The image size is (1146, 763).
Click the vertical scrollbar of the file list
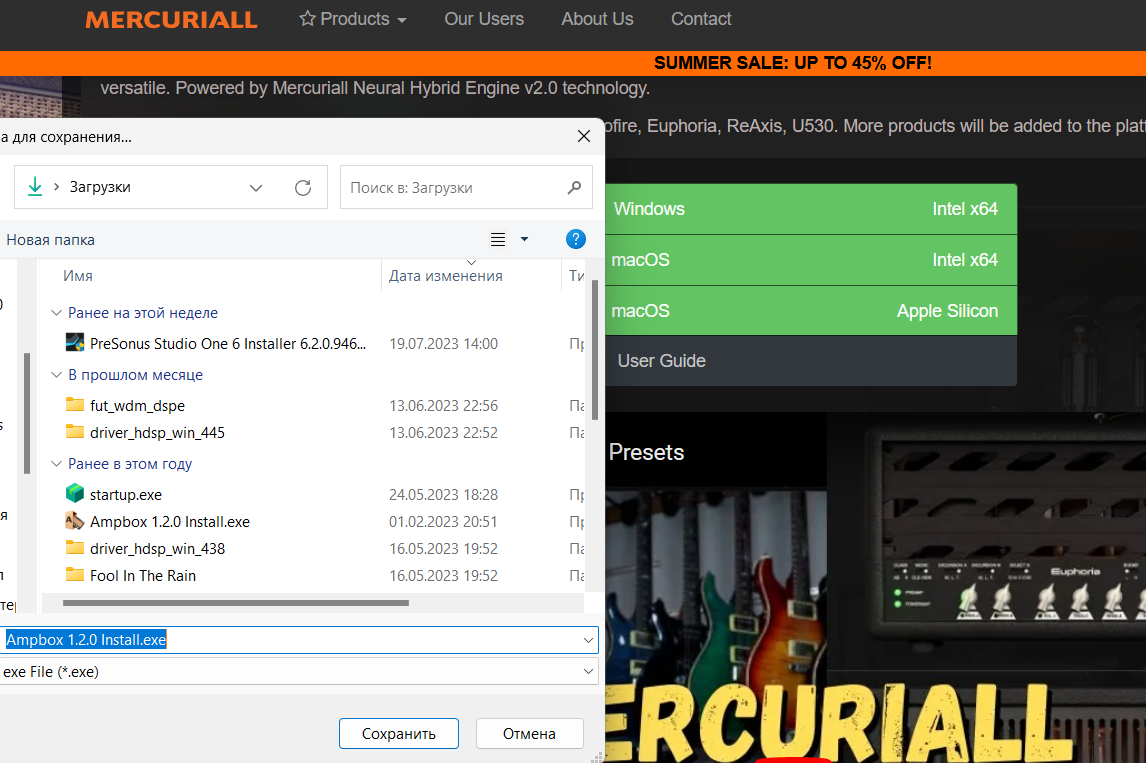[595, 349]
